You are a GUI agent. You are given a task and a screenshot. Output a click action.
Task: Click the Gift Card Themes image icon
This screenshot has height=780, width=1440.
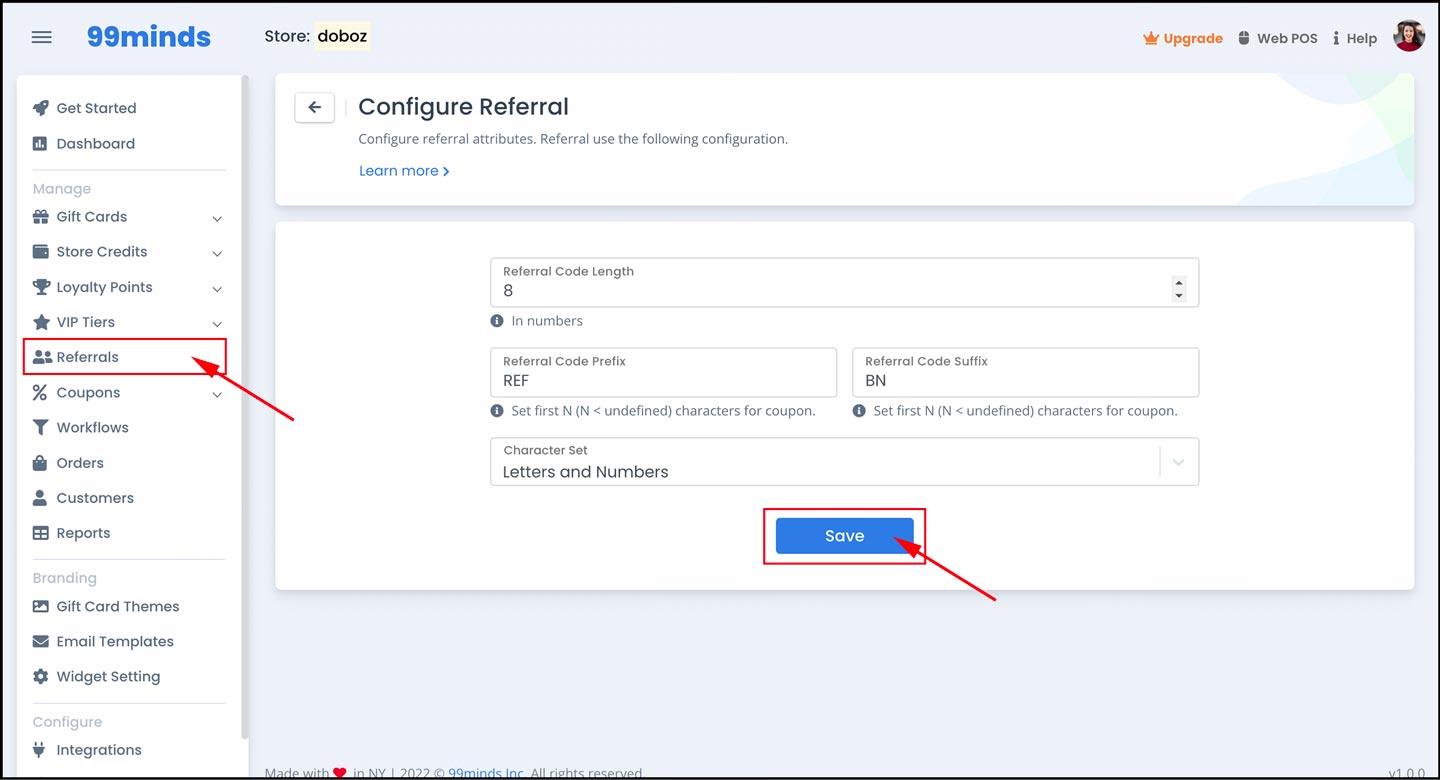coord(40,606)
